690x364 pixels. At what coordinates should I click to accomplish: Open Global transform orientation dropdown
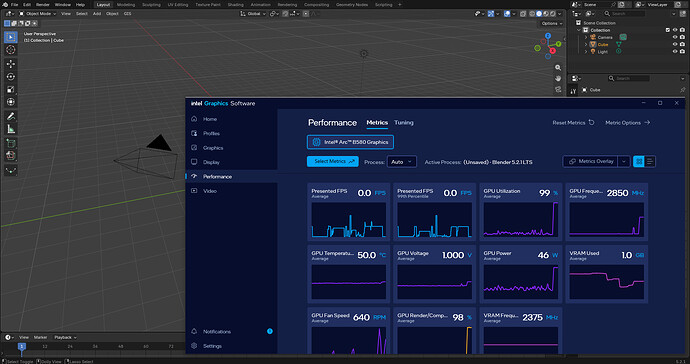coord(253,14)
